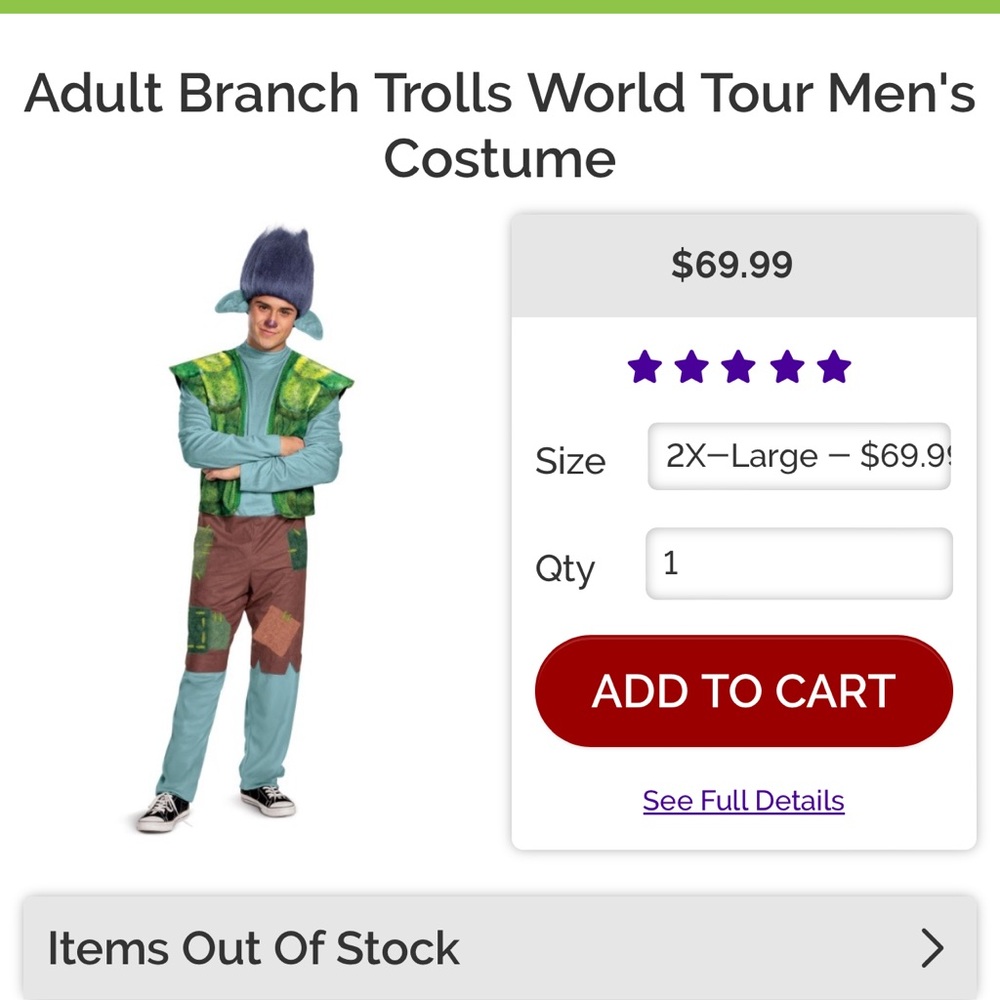Click the red cart icon button area

[742, 690]
